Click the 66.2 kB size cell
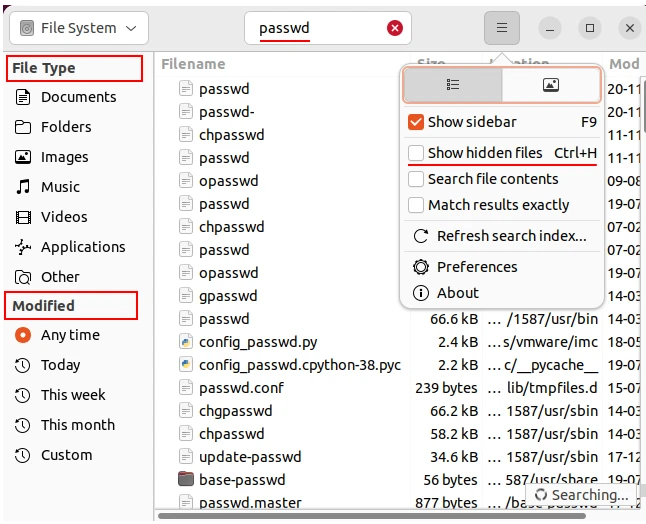This screenshot has height=524, width=646. (x=454, y=411)
